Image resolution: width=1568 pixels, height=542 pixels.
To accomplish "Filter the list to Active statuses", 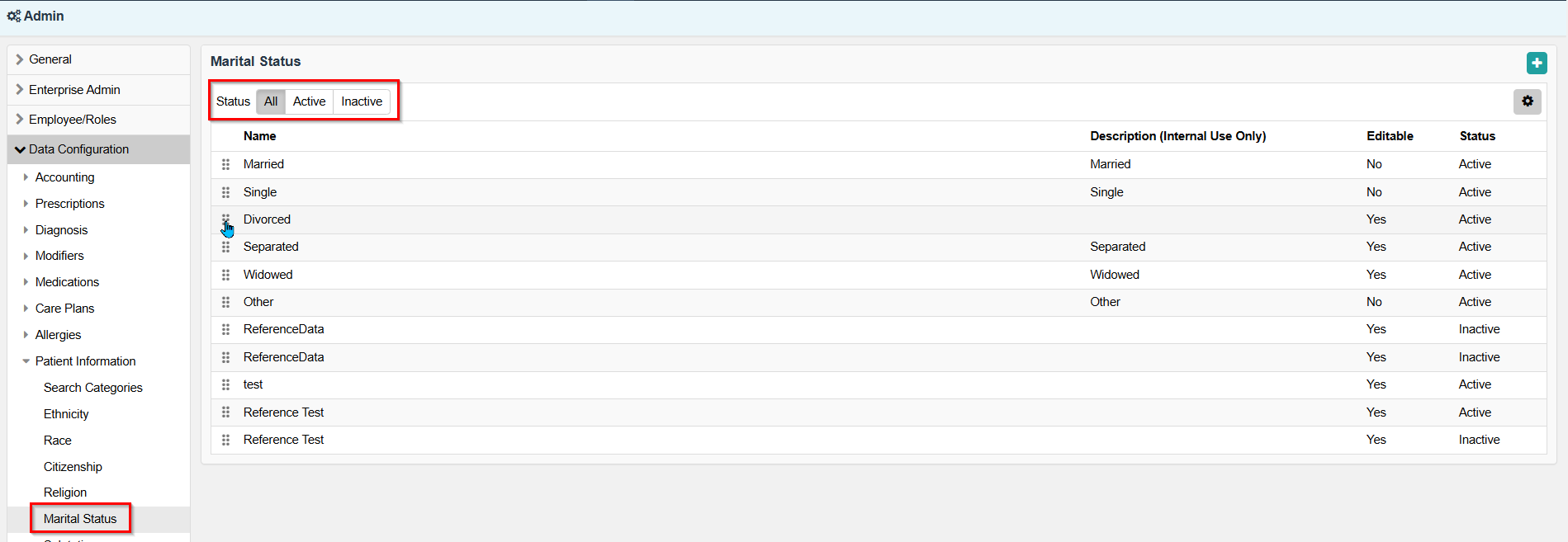I will pyautogui.click(x=309, y=101).
